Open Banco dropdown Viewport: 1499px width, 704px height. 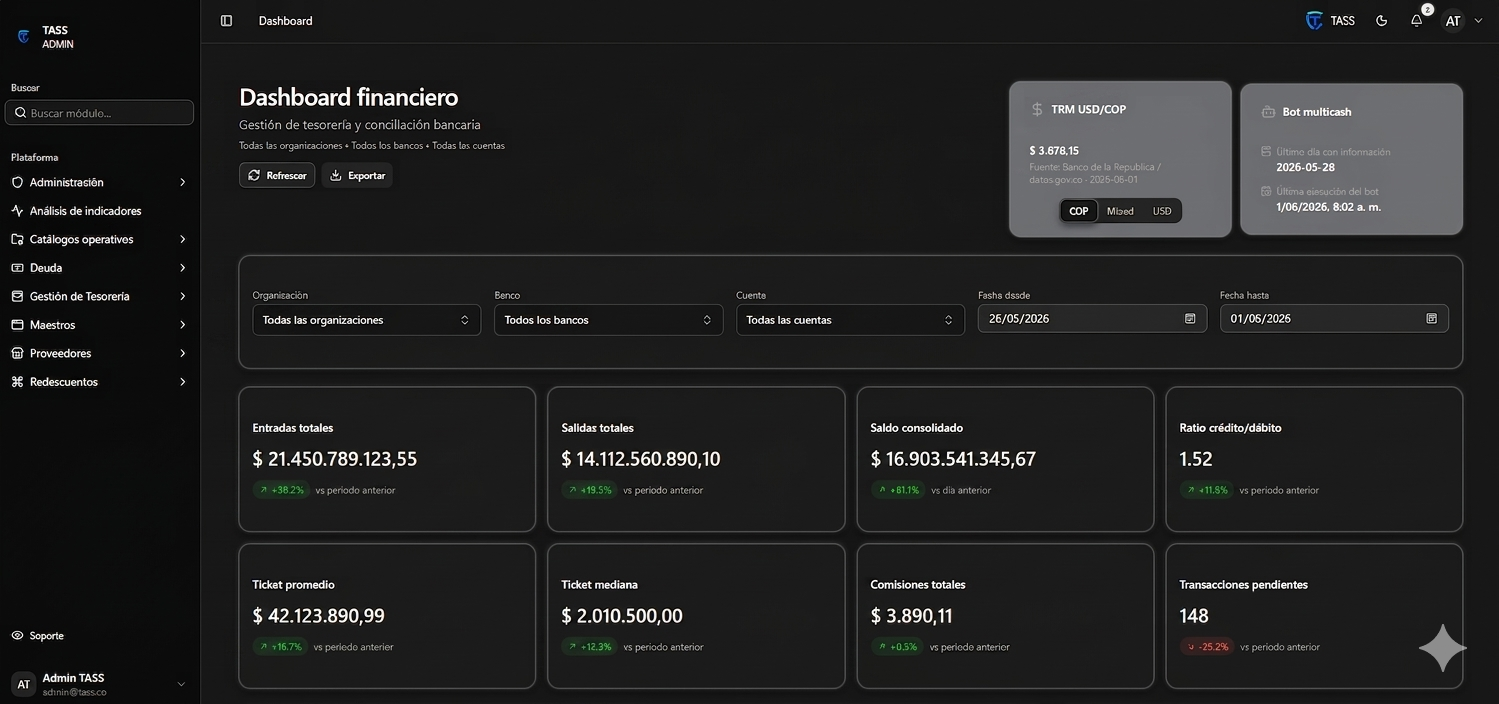pyautogui.click(x=608, y=320)
